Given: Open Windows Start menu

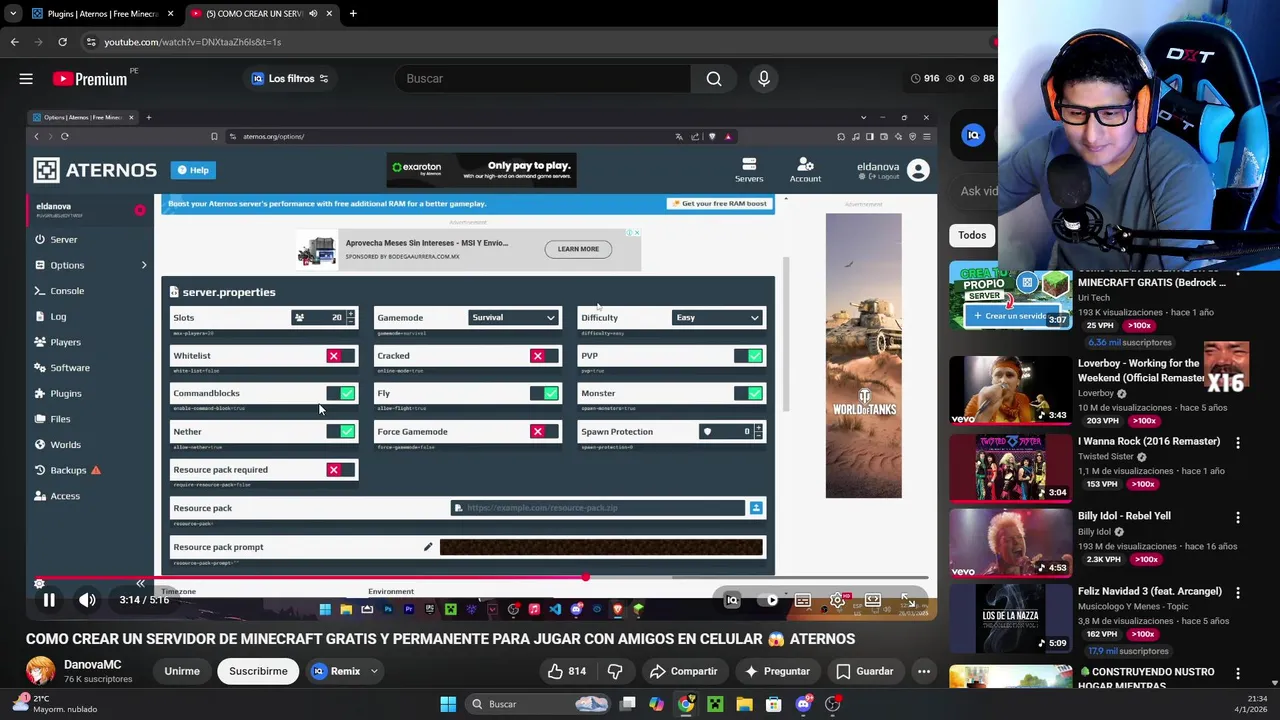Looking at the screenshot, I should (448, 704).
